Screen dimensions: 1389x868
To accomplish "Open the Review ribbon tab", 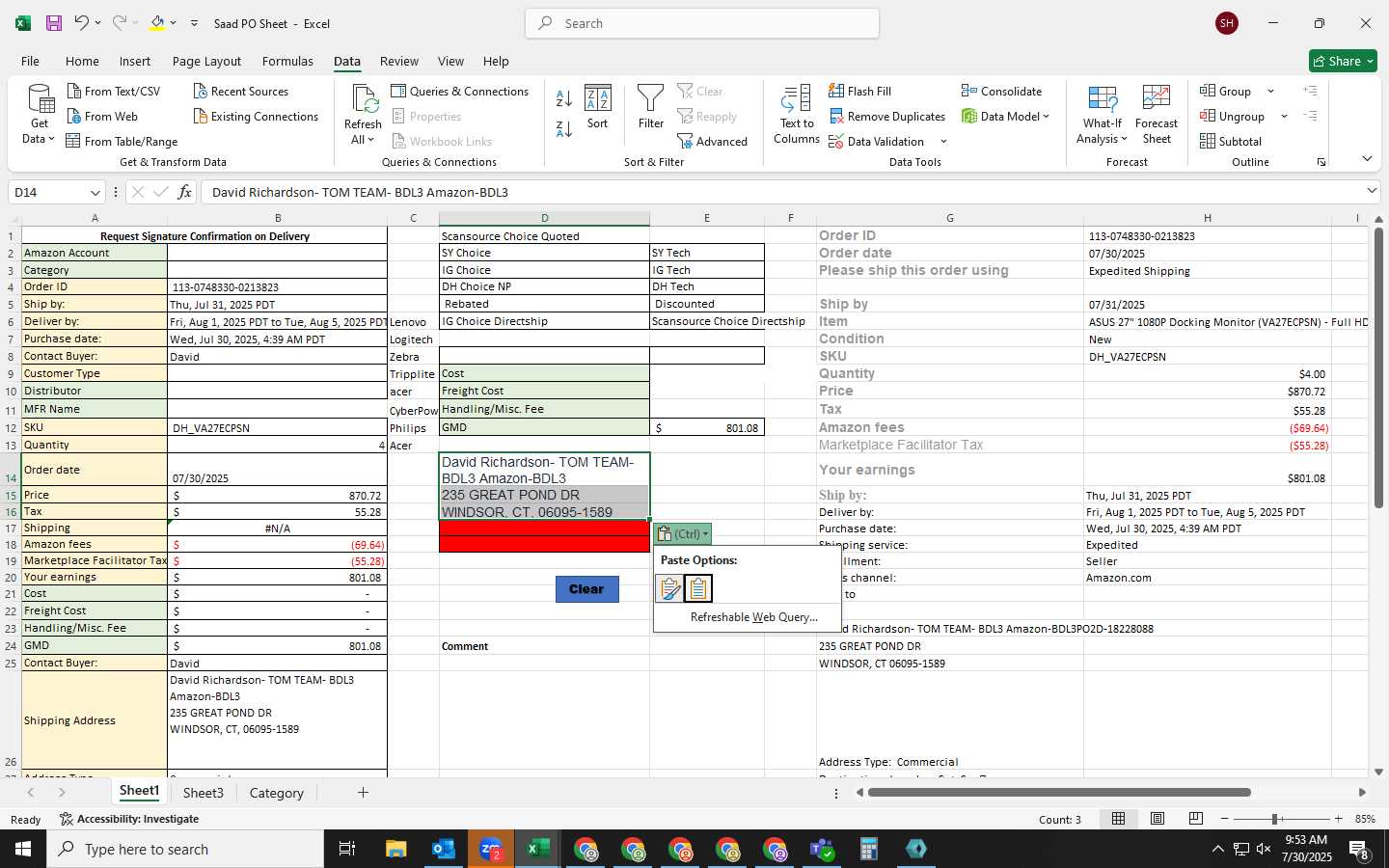I will click(399, 61).
